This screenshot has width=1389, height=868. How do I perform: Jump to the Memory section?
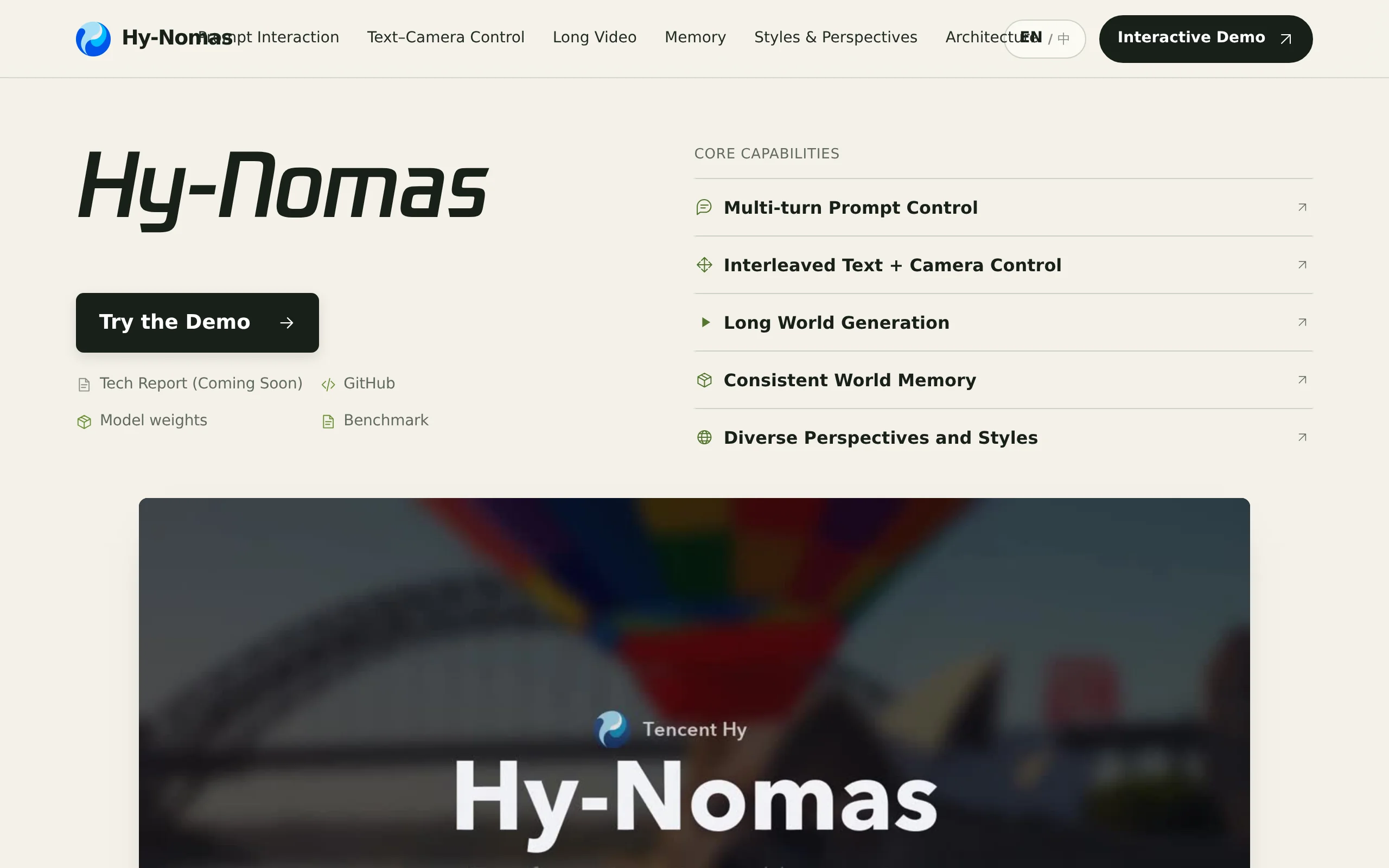coord(695,37)
